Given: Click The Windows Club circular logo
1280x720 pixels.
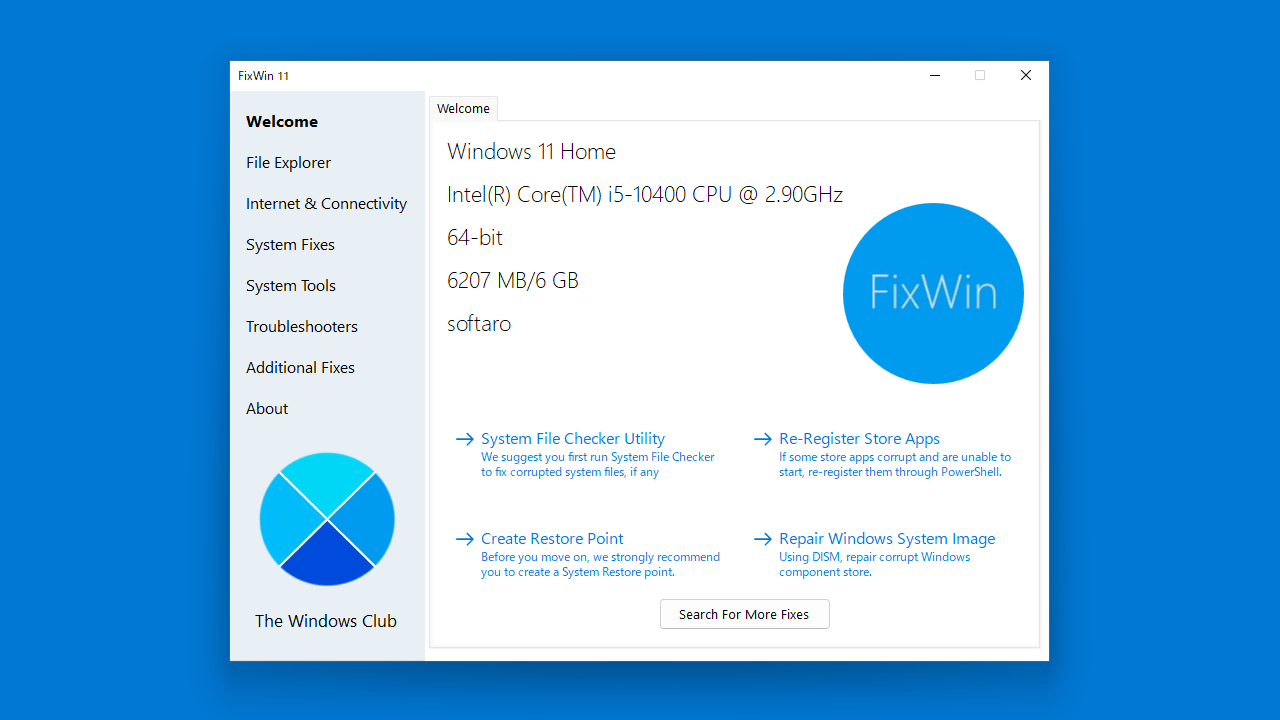Looking at the screenshot, I should tap(327, 519).
